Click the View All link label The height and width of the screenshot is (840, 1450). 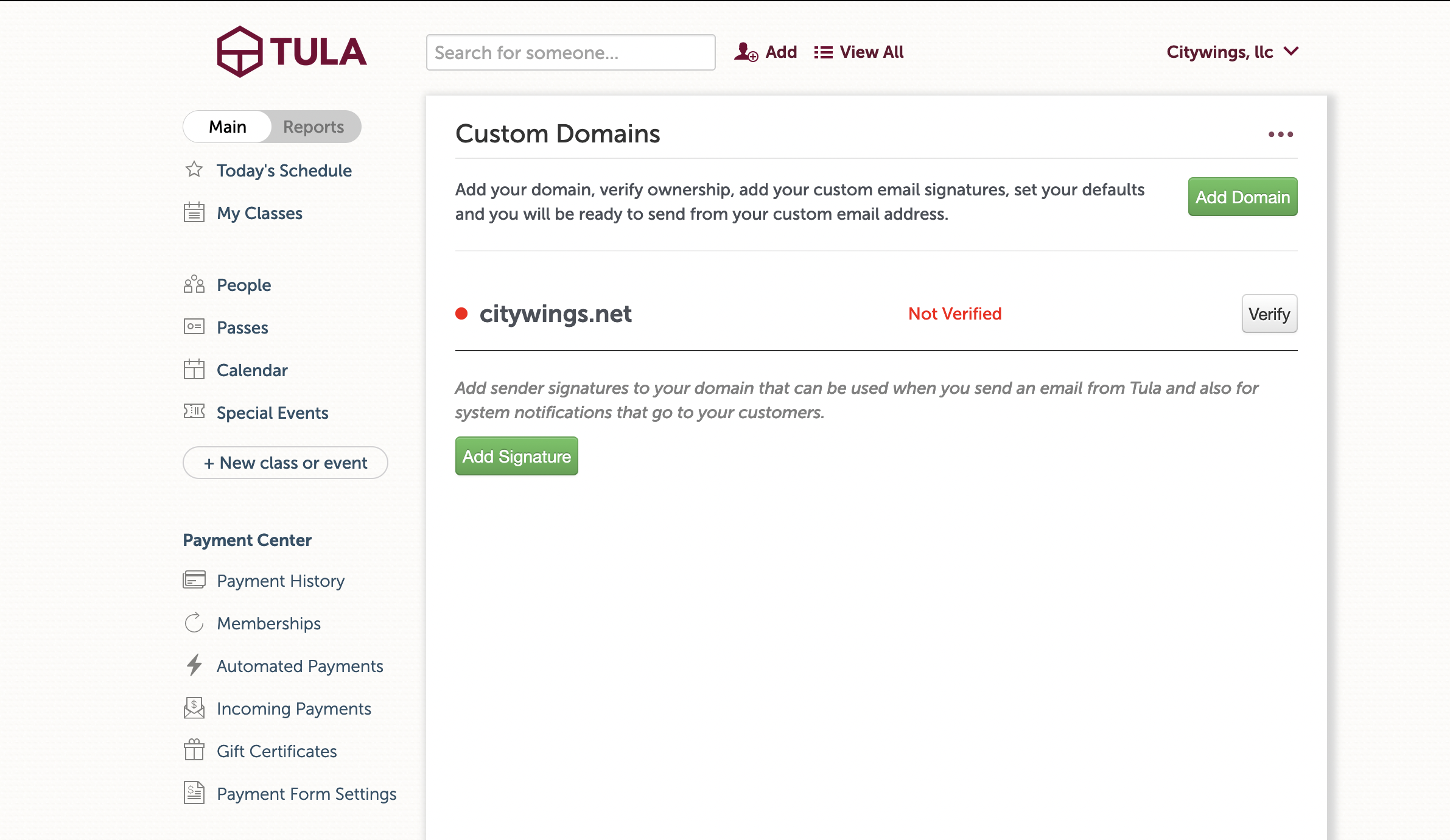pos(871,52)
